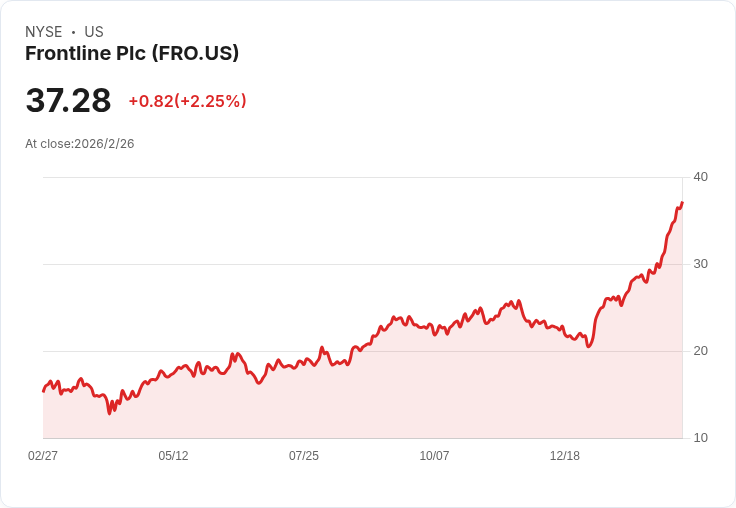
Task: Click the 20 value on the price axis
Action: tap(700, 351)
